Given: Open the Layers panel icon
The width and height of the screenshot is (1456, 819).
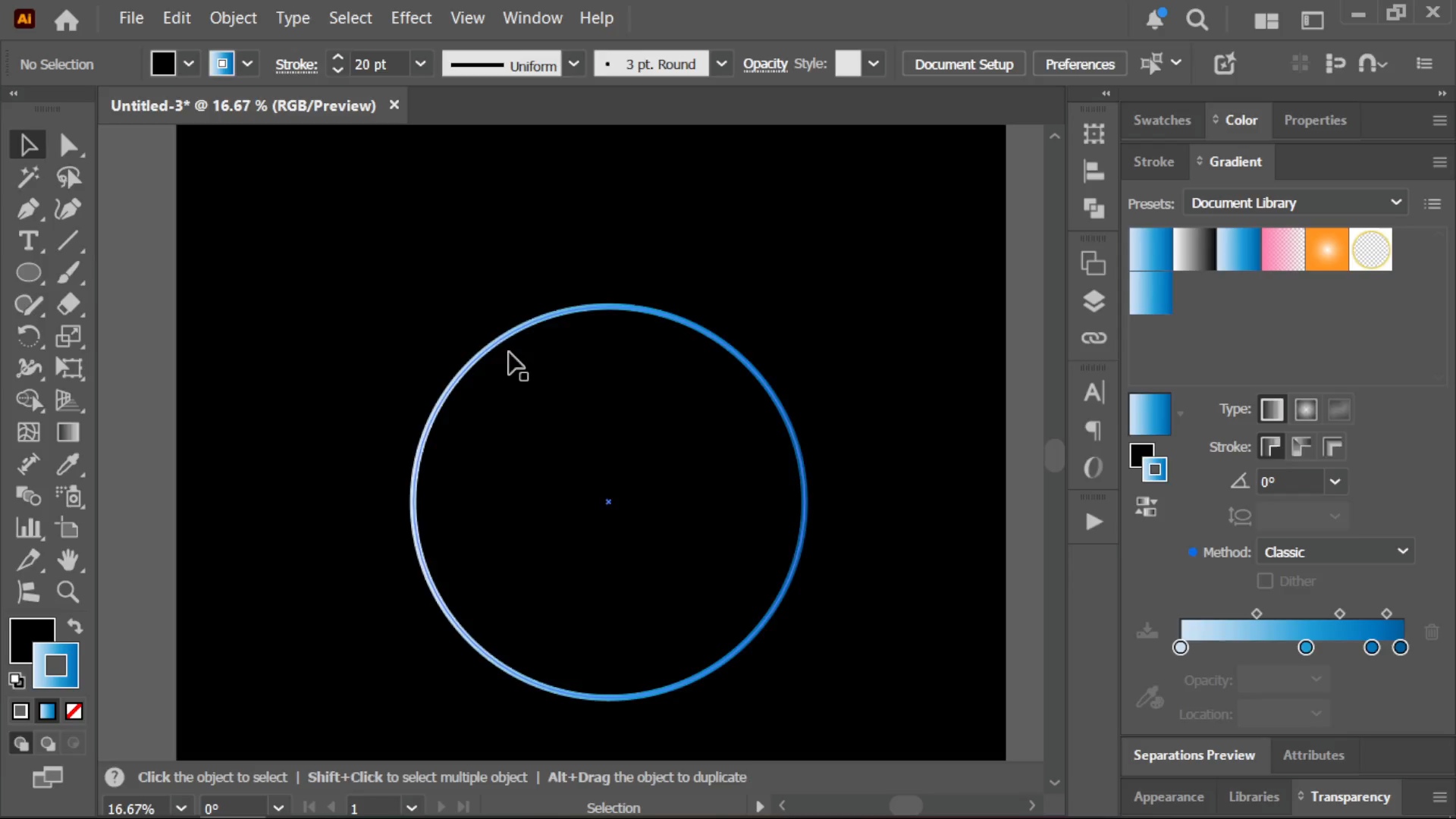Looking at the screenshot, I should pos(1093,301).
